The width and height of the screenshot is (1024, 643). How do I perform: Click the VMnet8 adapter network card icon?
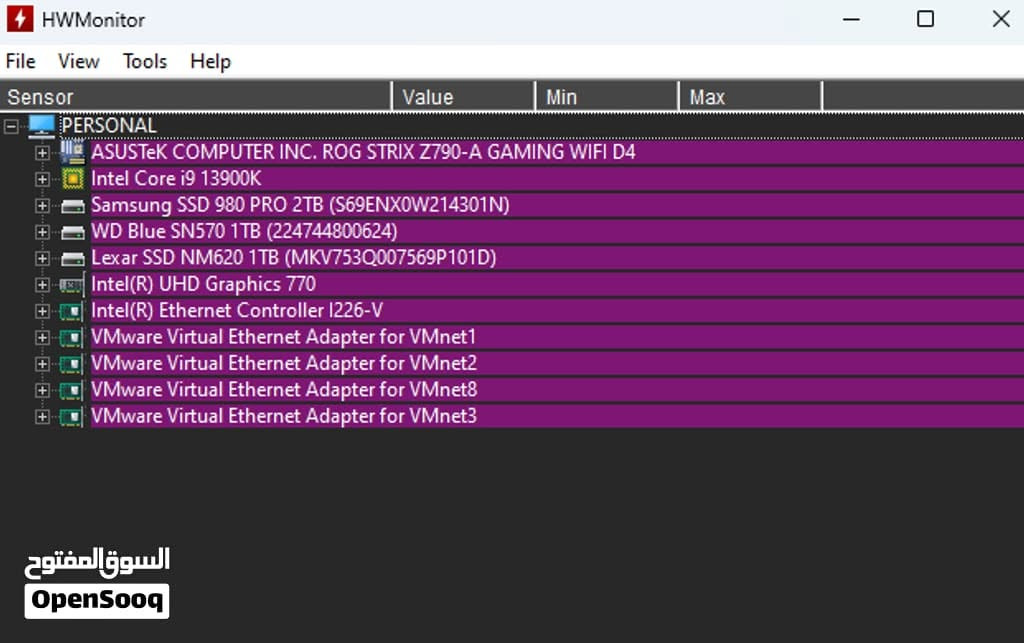pos(71,390)
